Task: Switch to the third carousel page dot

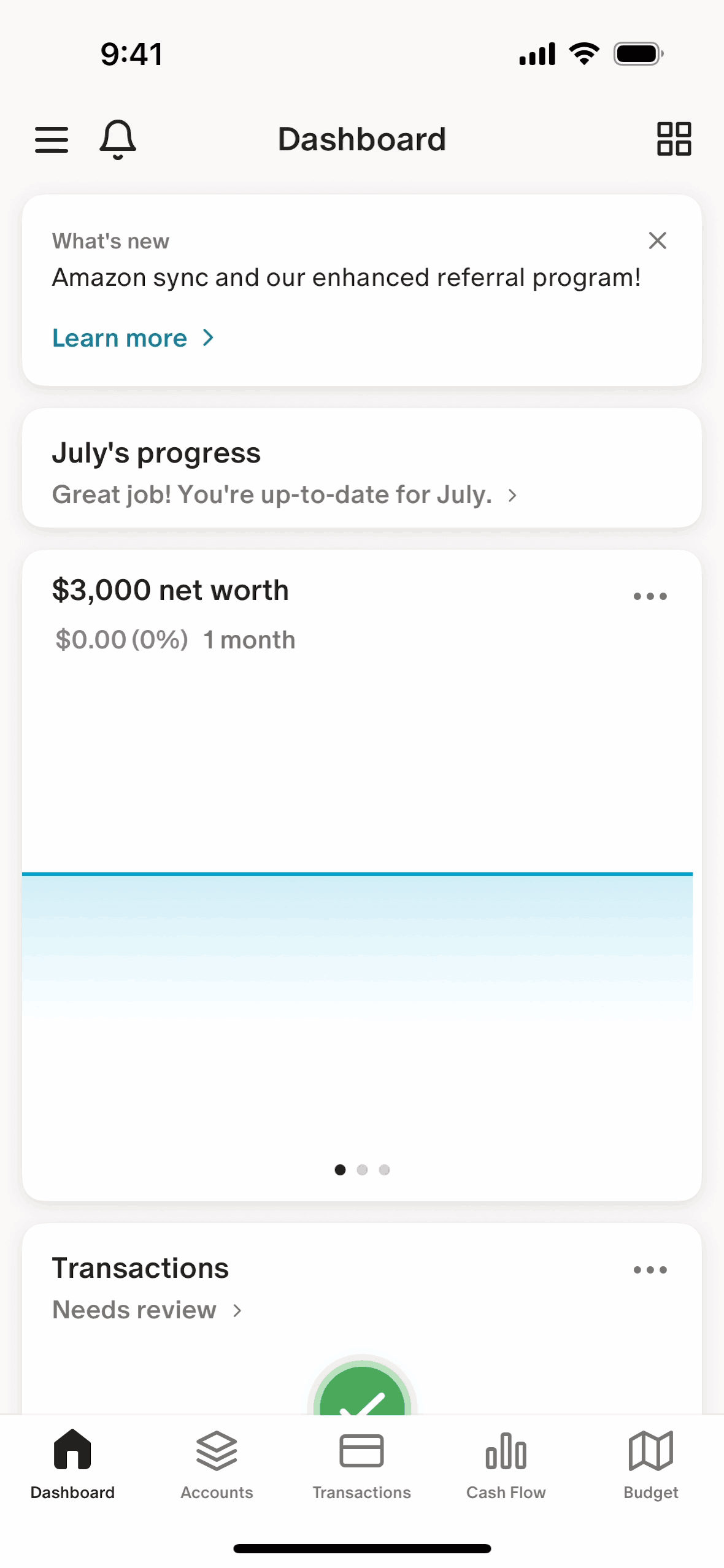Action: pos(384,1170)
